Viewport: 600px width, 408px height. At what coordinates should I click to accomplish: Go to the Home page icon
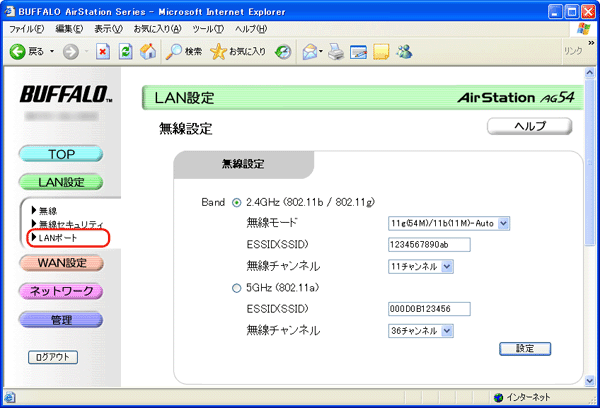tap(148, 51)
